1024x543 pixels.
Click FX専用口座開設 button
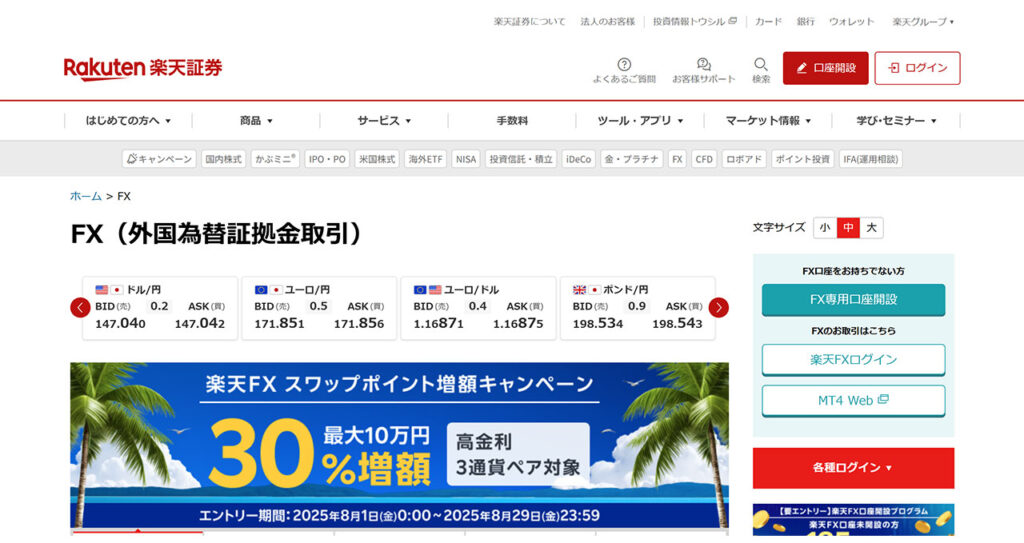tap(853, 300)
